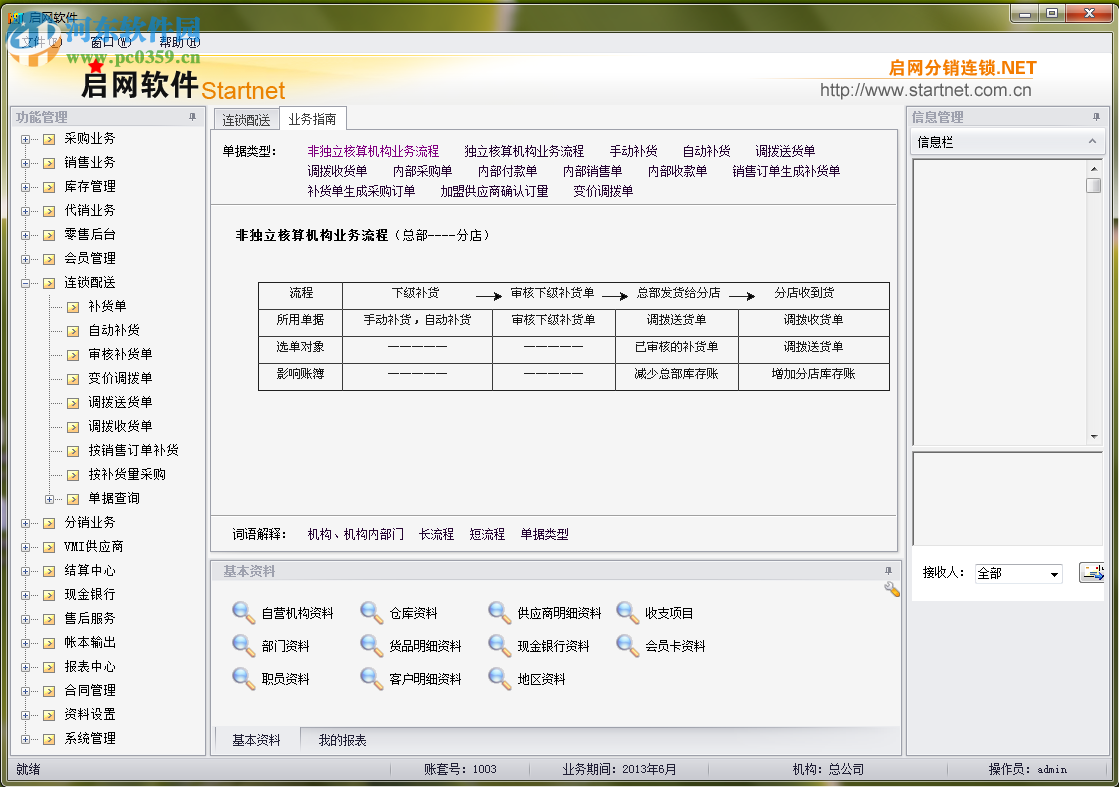Click the magnifier icon beside 仓库资料
Image resolution: width=1119 pixels, height=787 pixels.
pos(371,613)
